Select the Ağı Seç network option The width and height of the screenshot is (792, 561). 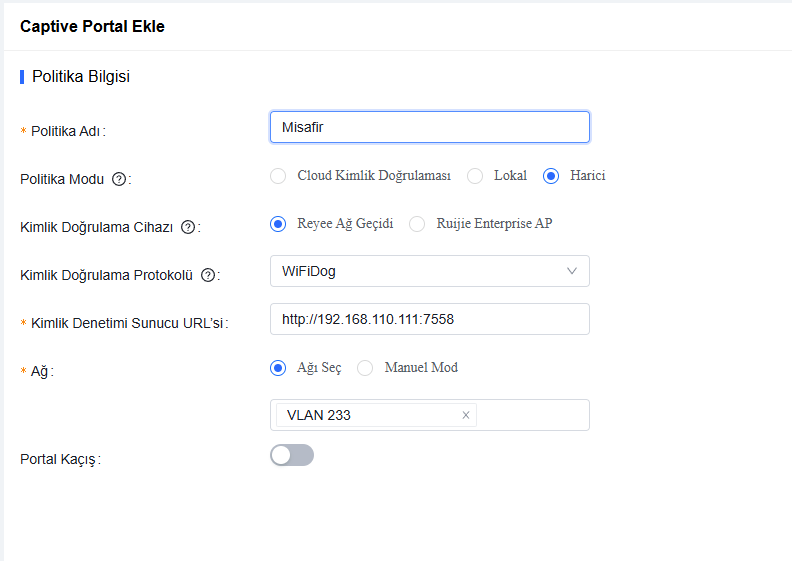pos(278,368)
